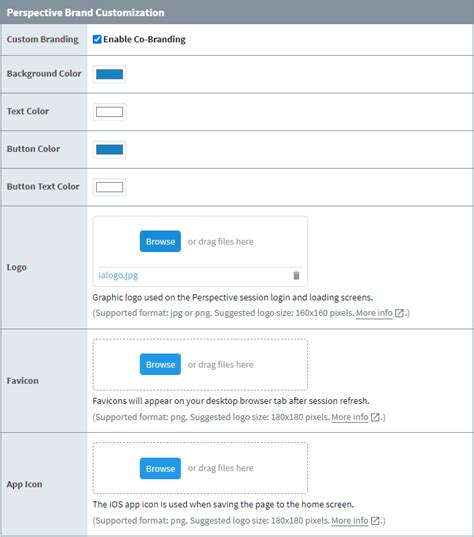Click Browse in the Logo section
Viewport: 474px width, 537px height.
point(160,241)
